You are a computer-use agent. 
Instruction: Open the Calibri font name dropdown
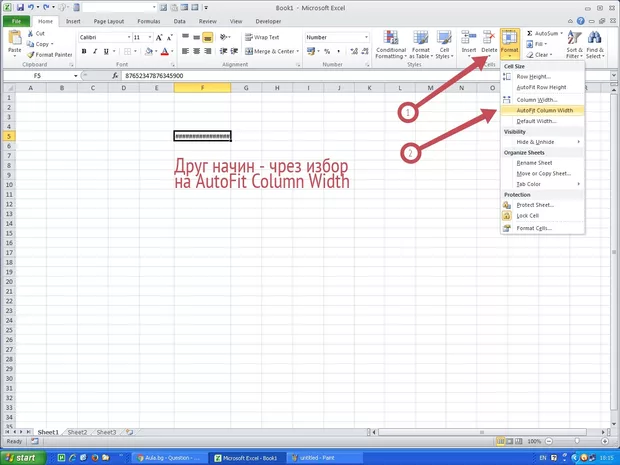[x=125, y=37]
